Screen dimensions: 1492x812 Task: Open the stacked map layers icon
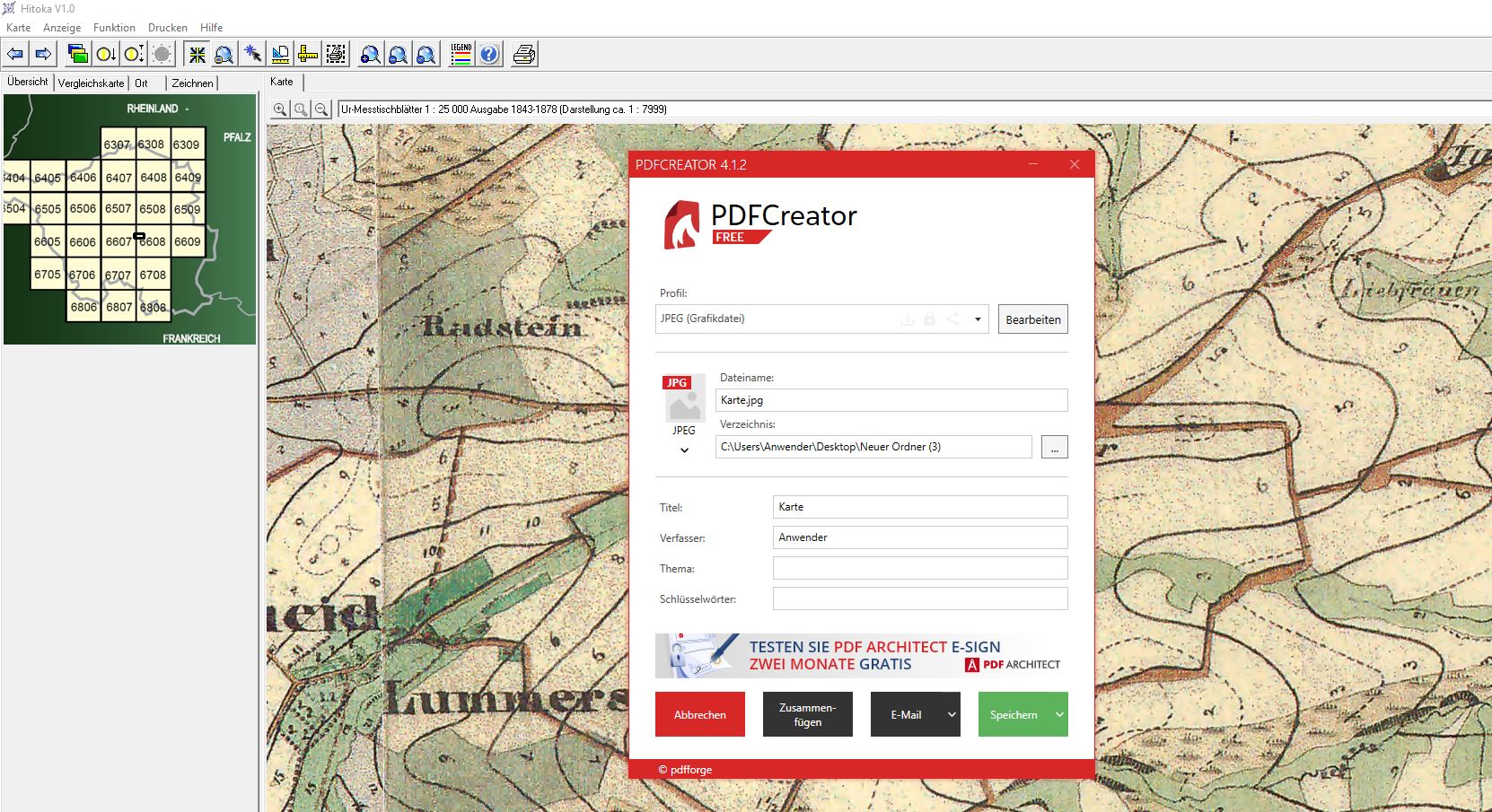[x=78, y=55]
